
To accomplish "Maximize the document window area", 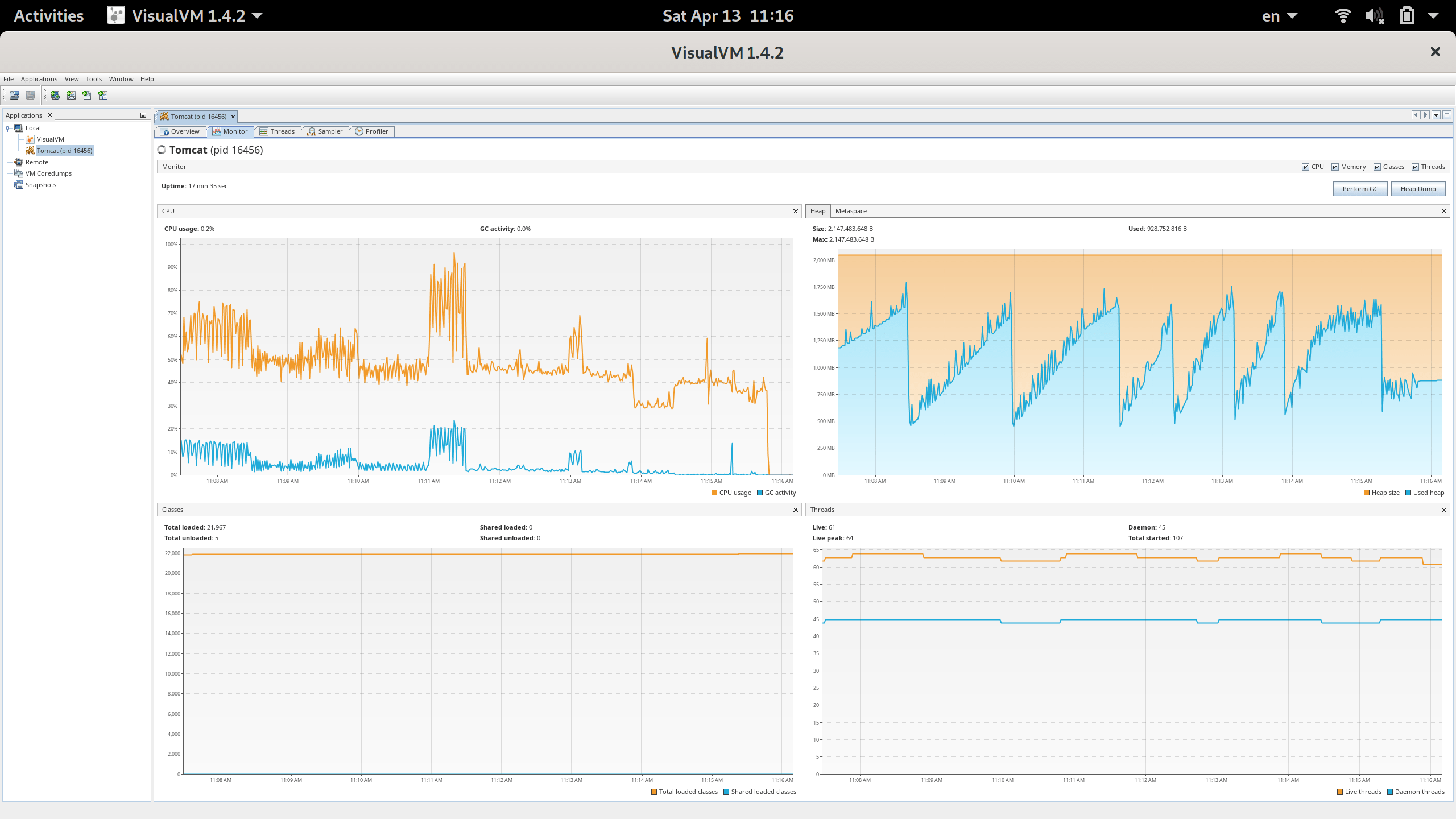I will coord(1447,115).
